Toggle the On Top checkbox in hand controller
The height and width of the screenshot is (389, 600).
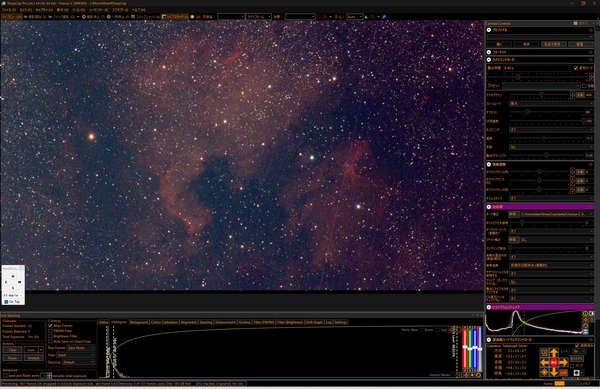pyautogui.click(x=6, y=302)
